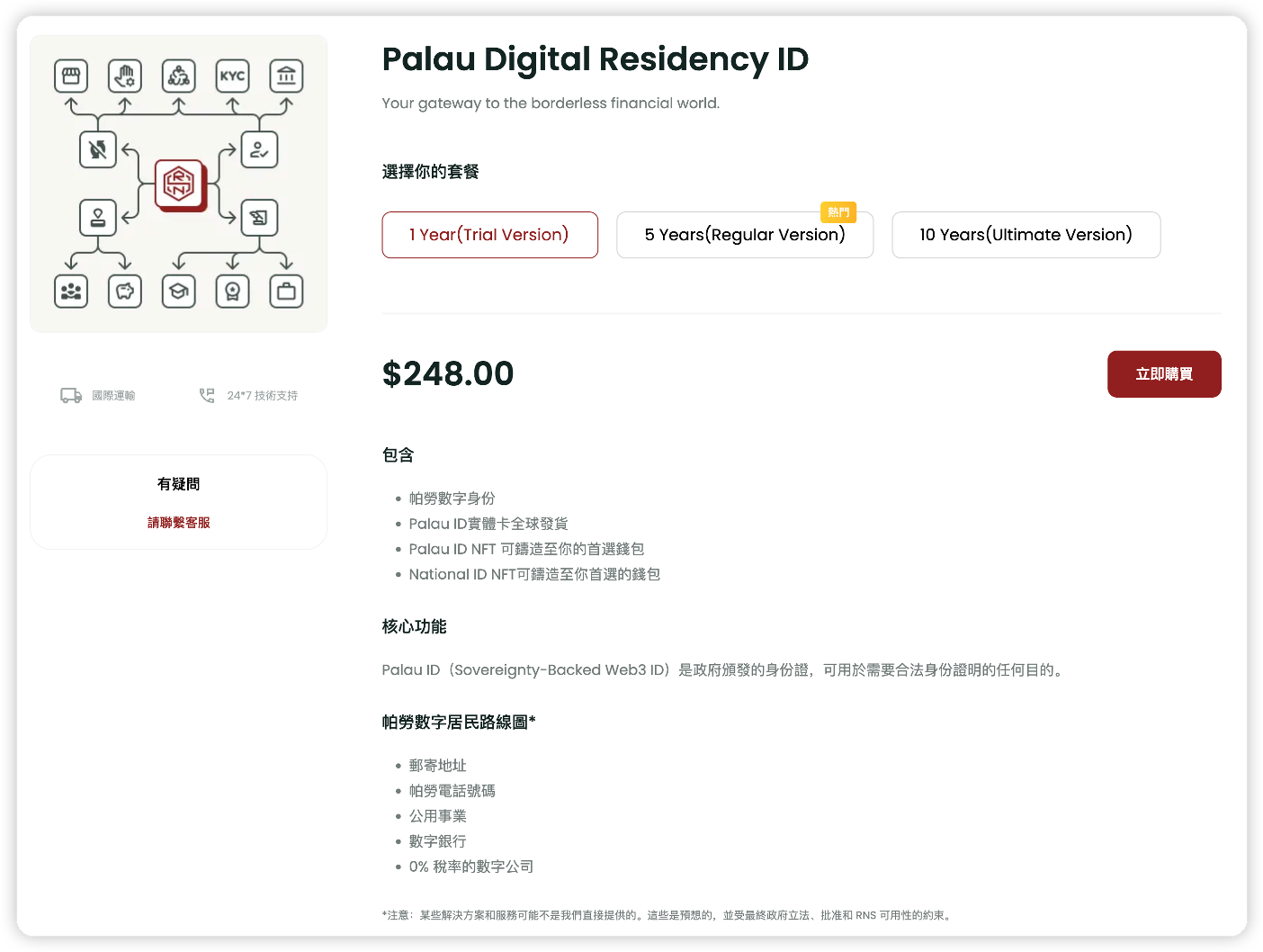Click the 核心功能 heading
Screen dimensions: 1263x952
pyautogui.click(x=415, y=626)
